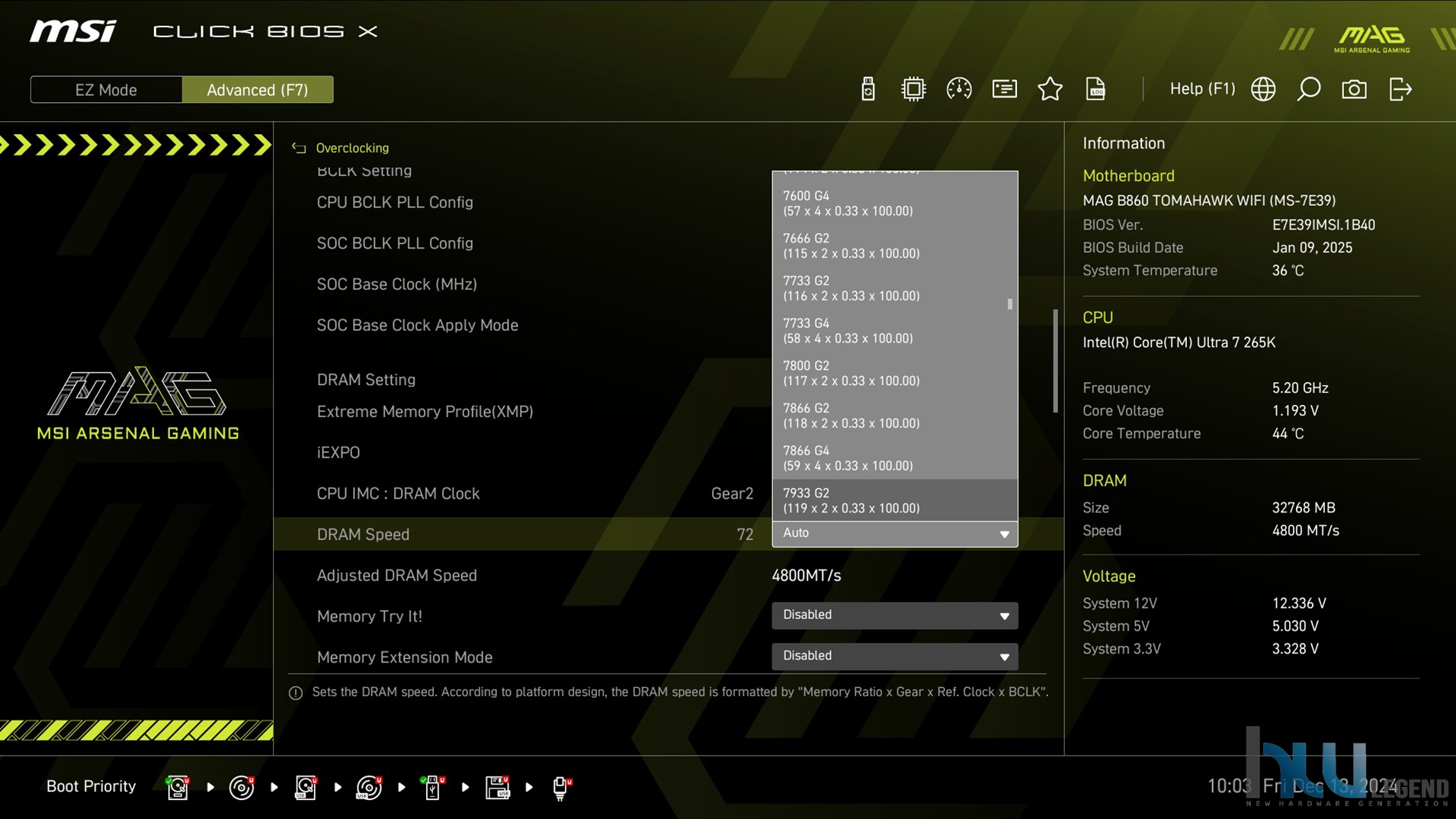
Task: Open Favorites star icon
Action: click(x=1050, y=89)
